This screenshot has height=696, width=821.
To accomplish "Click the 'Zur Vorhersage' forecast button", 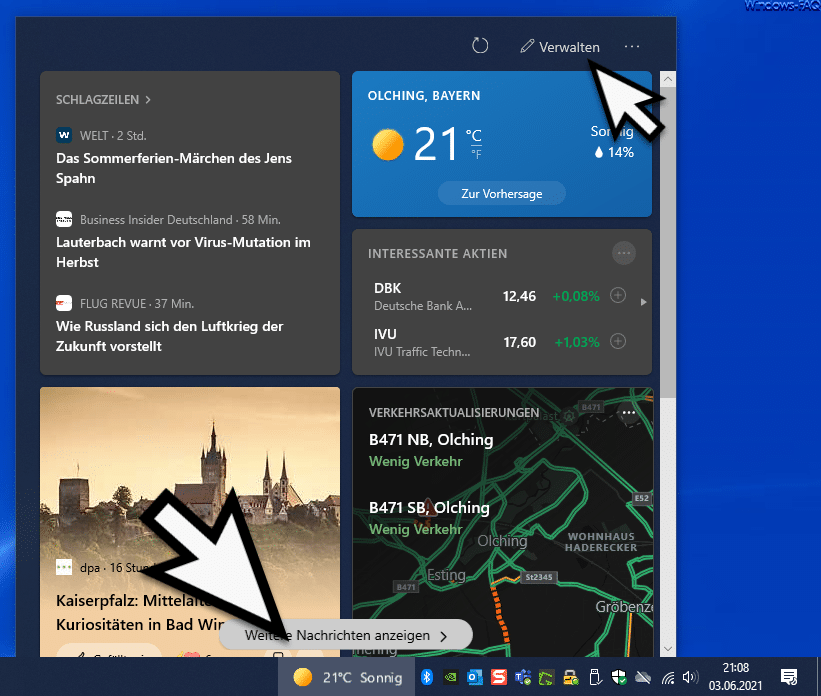I will point(502,194).
